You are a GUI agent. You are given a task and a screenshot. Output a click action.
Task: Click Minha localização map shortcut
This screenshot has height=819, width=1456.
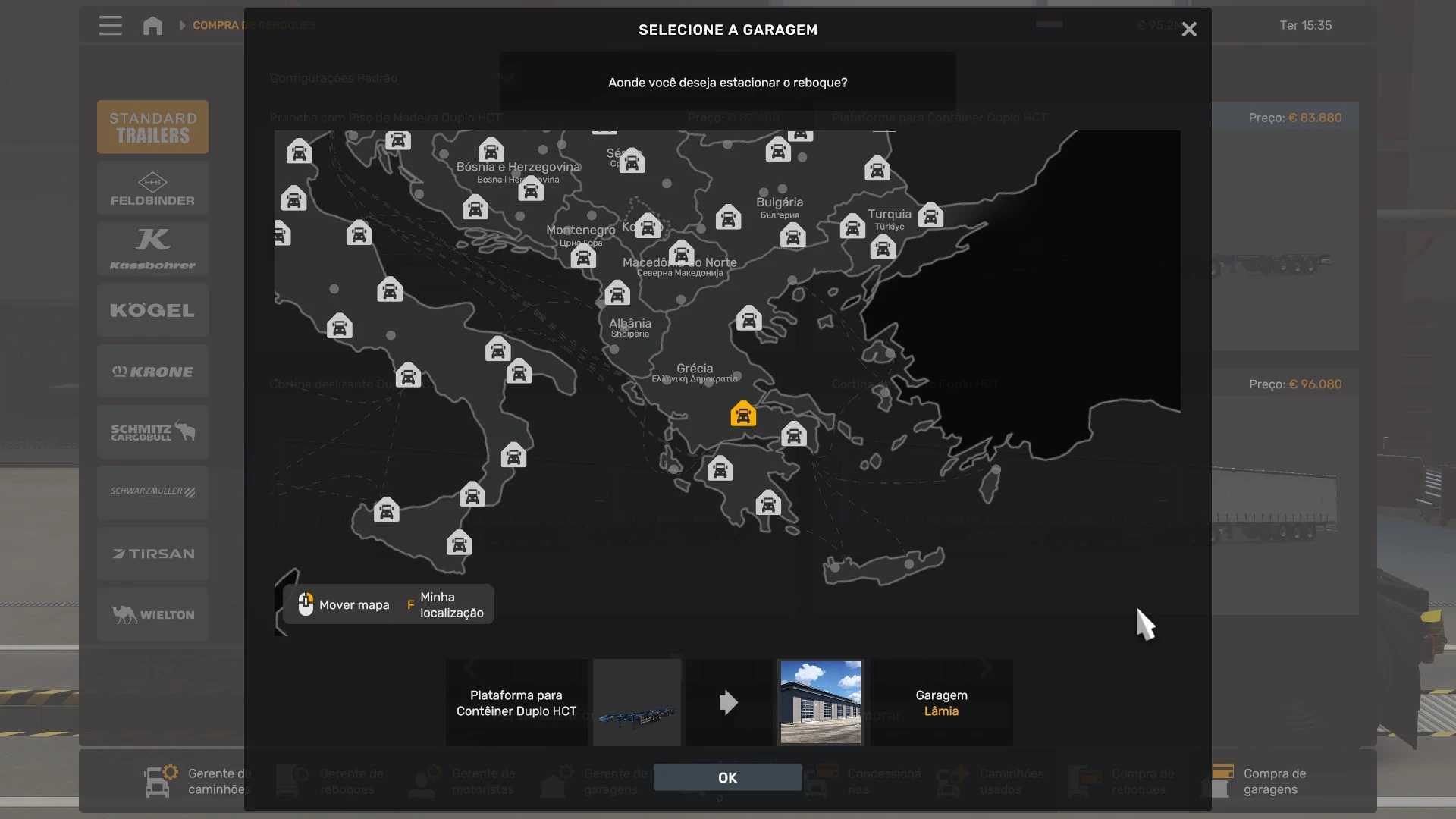click(x=451, y=605)
